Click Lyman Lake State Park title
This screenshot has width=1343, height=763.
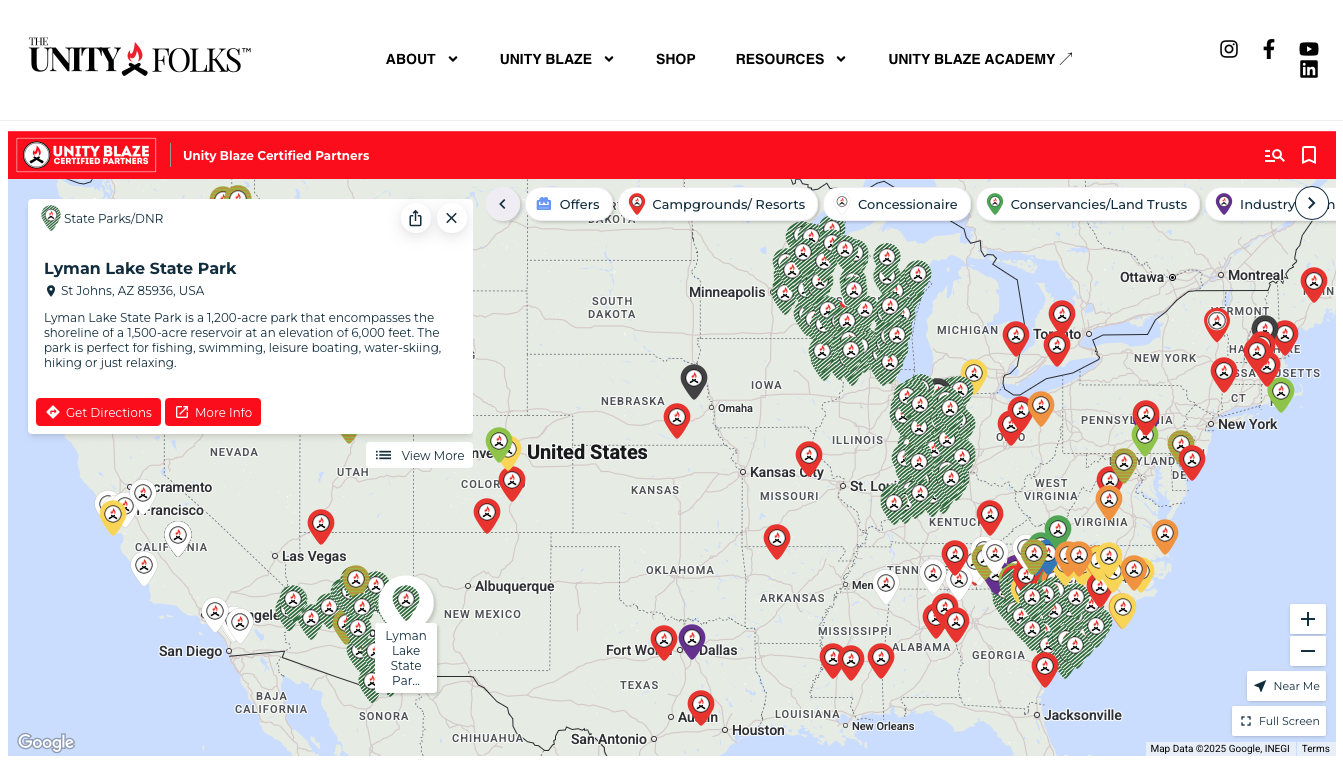click(140, 268)
